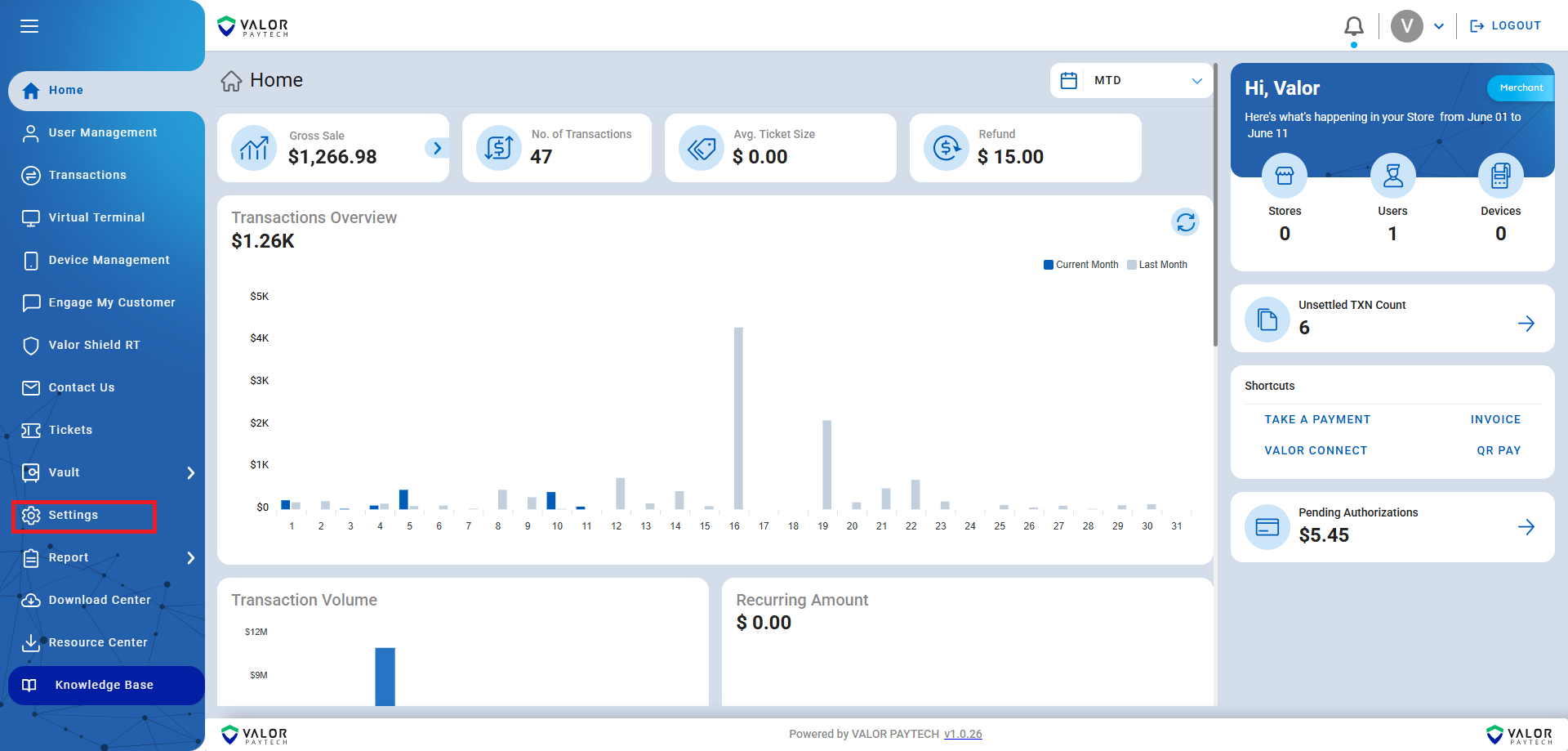
Task: Click the Devices icon
Action: 1501,176
